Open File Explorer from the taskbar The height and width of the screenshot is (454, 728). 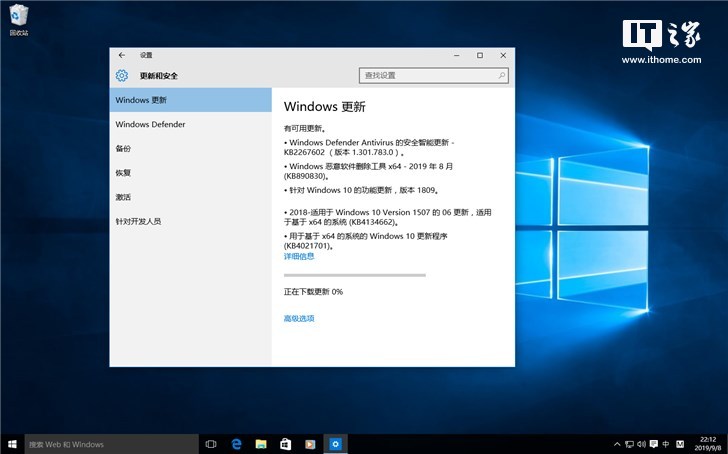click(261, 444)
